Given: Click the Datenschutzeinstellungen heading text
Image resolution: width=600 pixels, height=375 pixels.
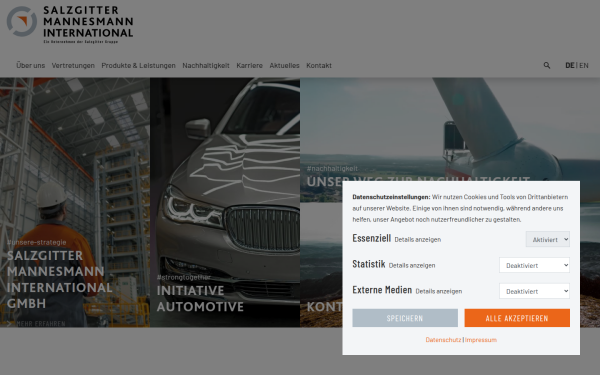Looking at the screenshot, I should point(391,197).
